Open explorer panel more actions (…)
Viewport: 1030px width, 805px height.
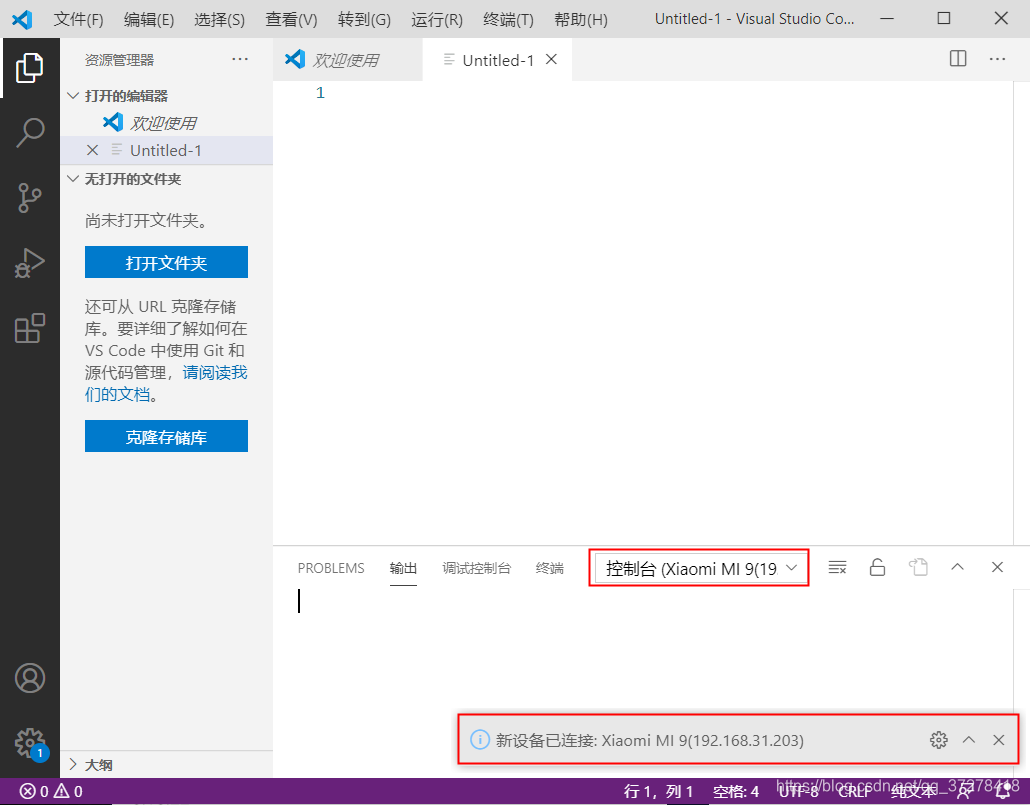click(x=240, y=59)
